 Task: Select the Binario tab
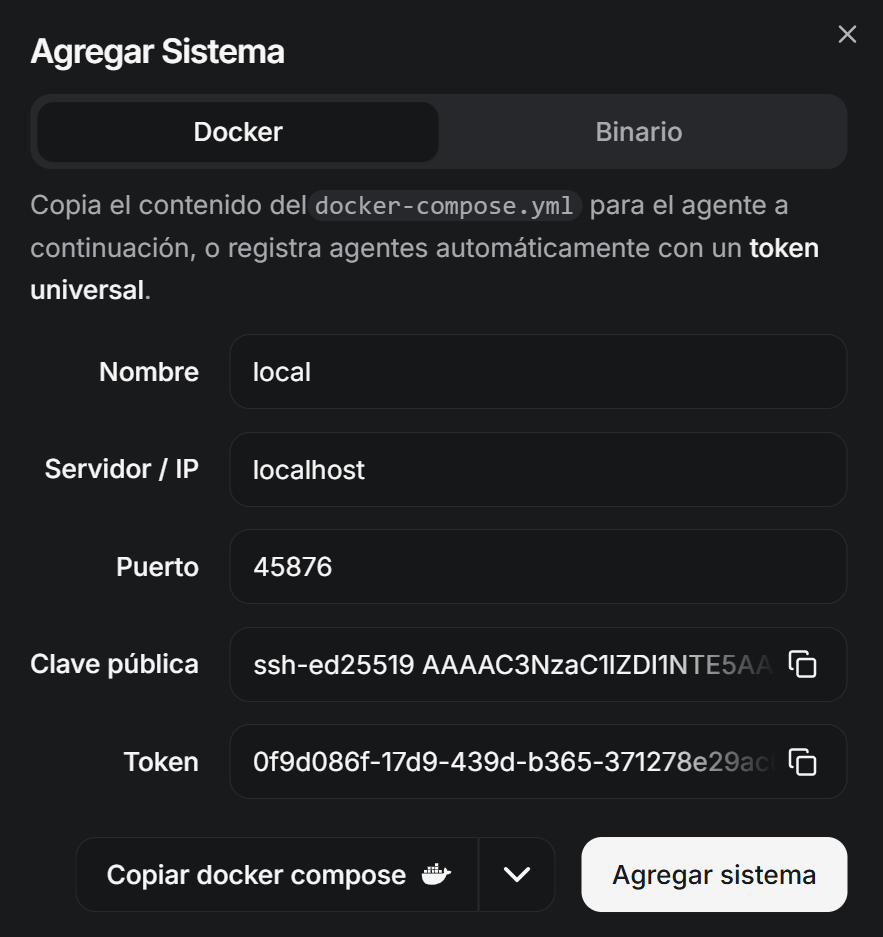(x=639, y=132)
